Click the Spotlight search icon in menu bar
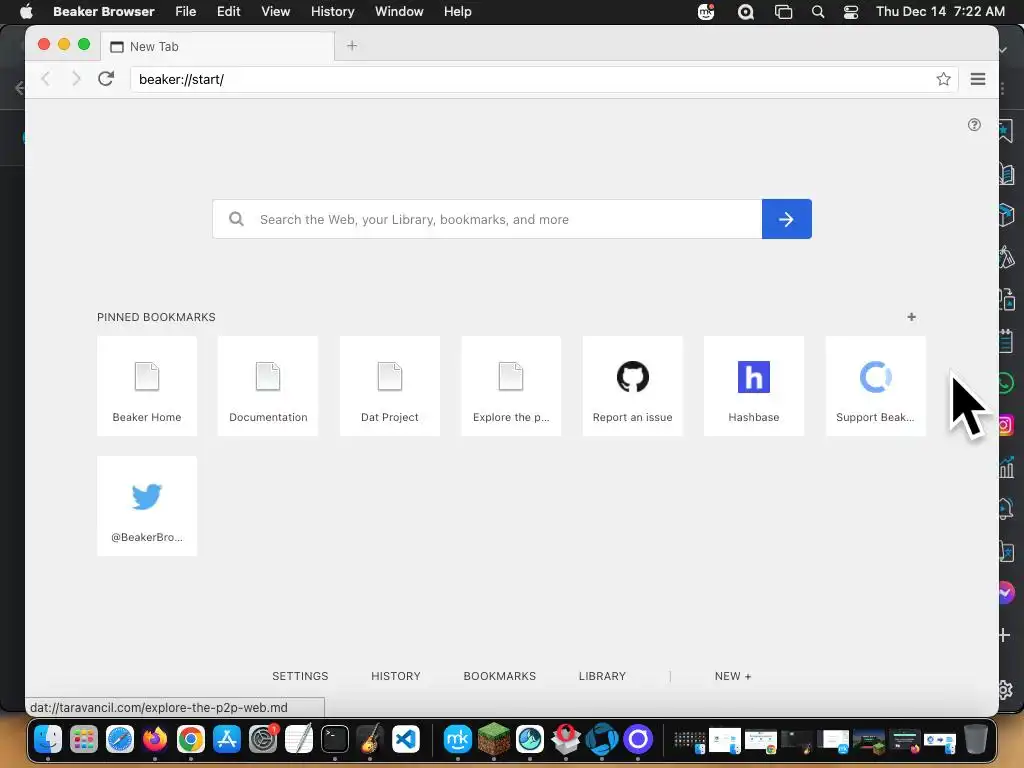The width and height of the screenshot is (1024, 768). (818, 12)
